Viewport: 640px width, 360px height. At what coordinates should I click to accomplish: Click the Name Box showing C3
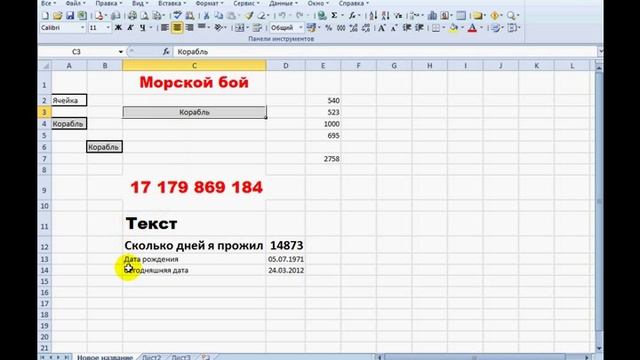pyautogui.click(x=76, y=52)
